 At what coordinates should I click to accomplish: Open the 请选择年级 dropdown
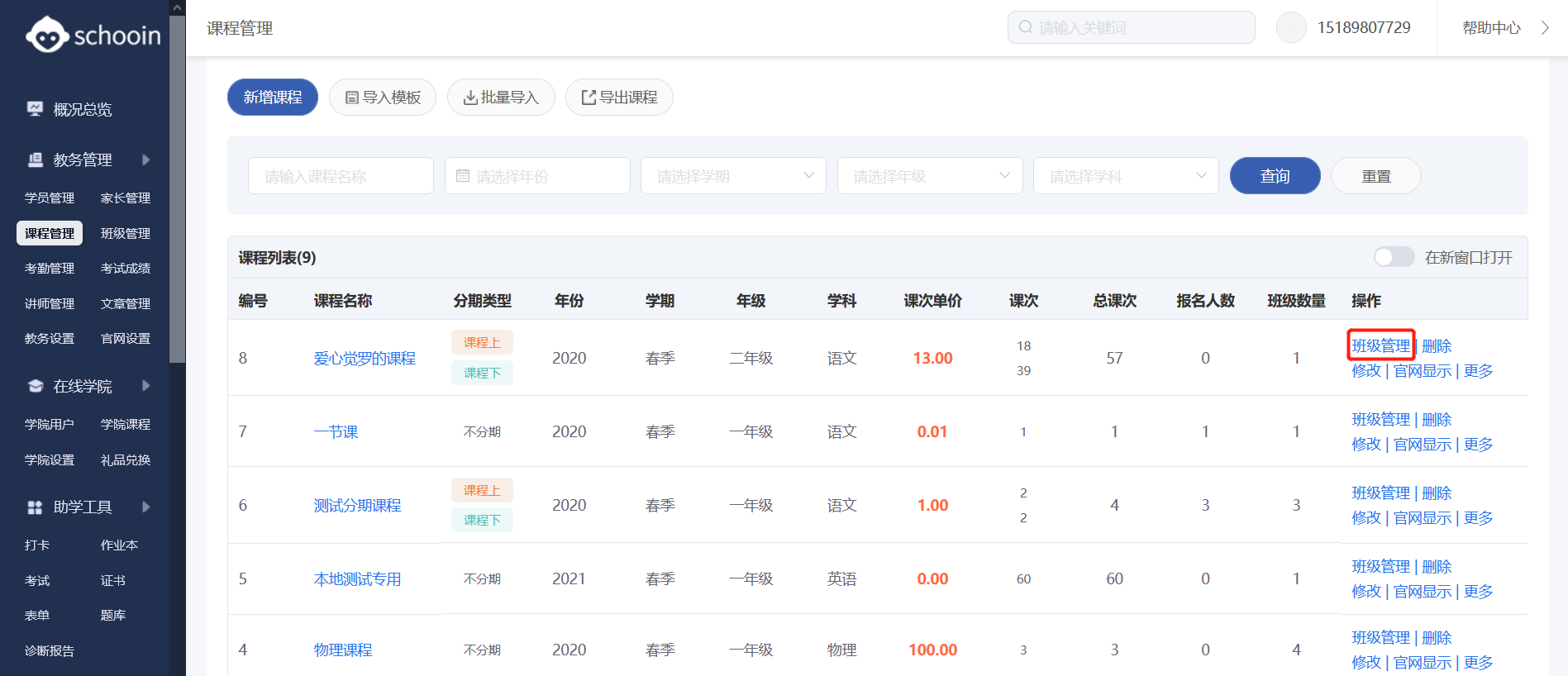(x=930, y=176)
